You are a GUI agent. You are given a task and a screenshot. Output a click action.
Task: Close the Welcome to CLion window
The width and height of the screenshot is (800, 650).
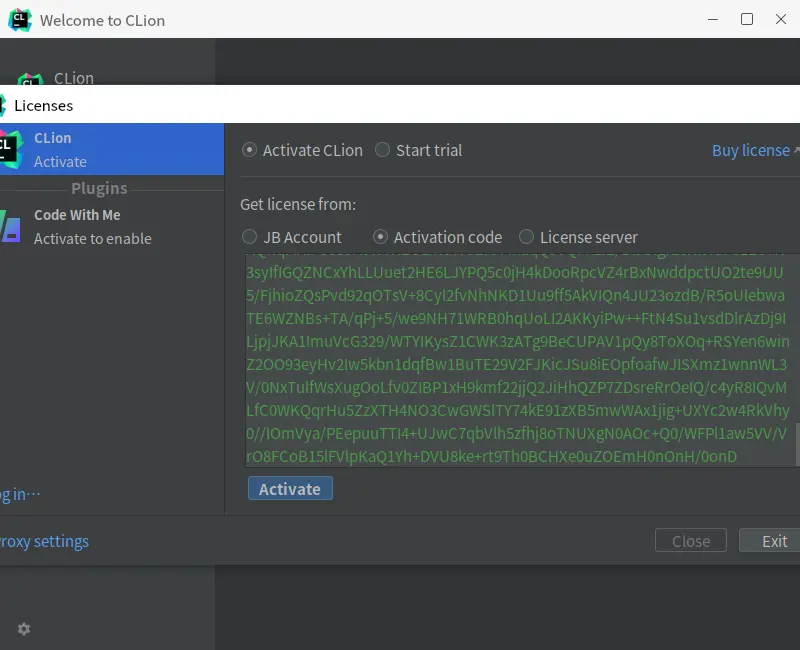(781, 19)
